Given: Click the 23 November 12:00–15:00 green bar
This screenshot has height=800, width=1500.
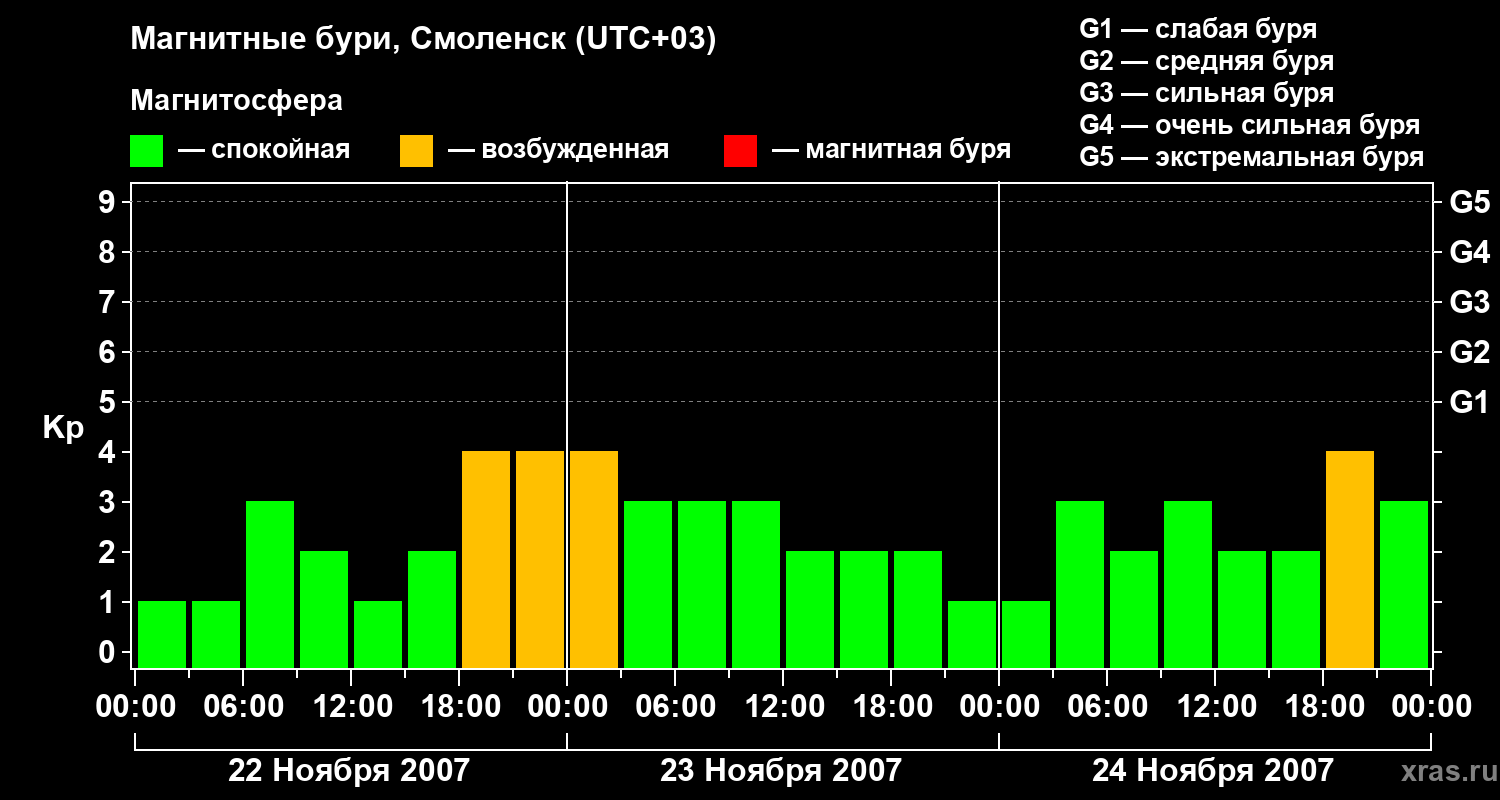Looking at the screenshot, I should click(810, 609).
